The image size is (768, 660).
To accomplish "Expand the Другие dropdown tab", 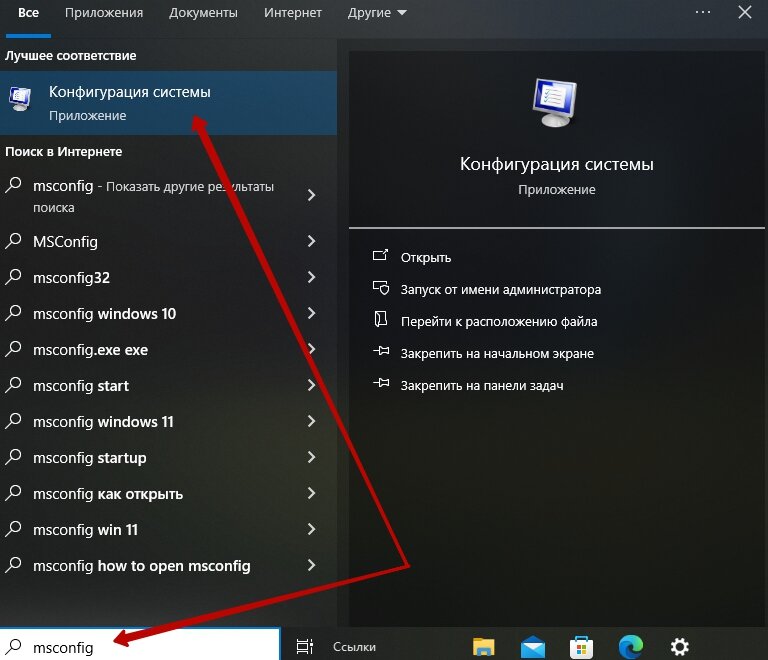I will [377, 13].
